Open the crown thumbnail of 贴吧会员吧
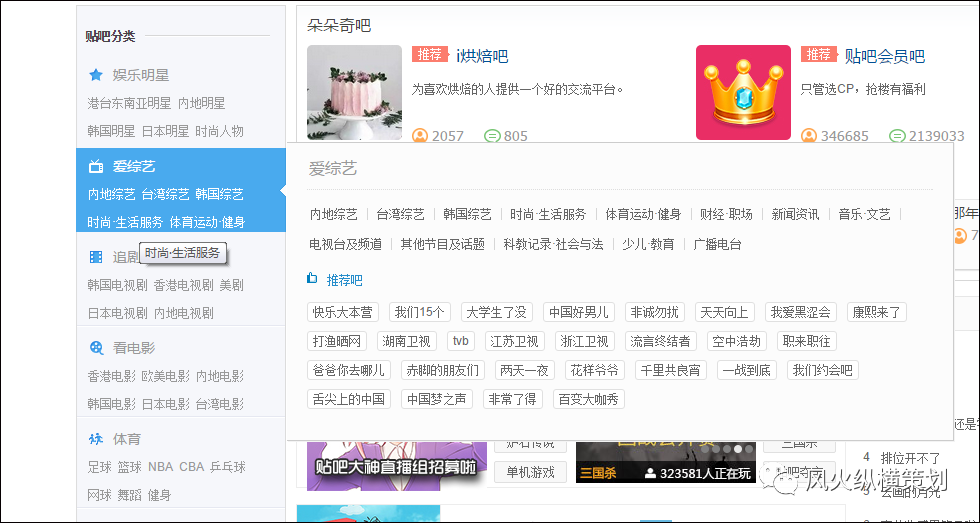The width and height of the screenshot is (980, 523). click(x=743, y=92)
